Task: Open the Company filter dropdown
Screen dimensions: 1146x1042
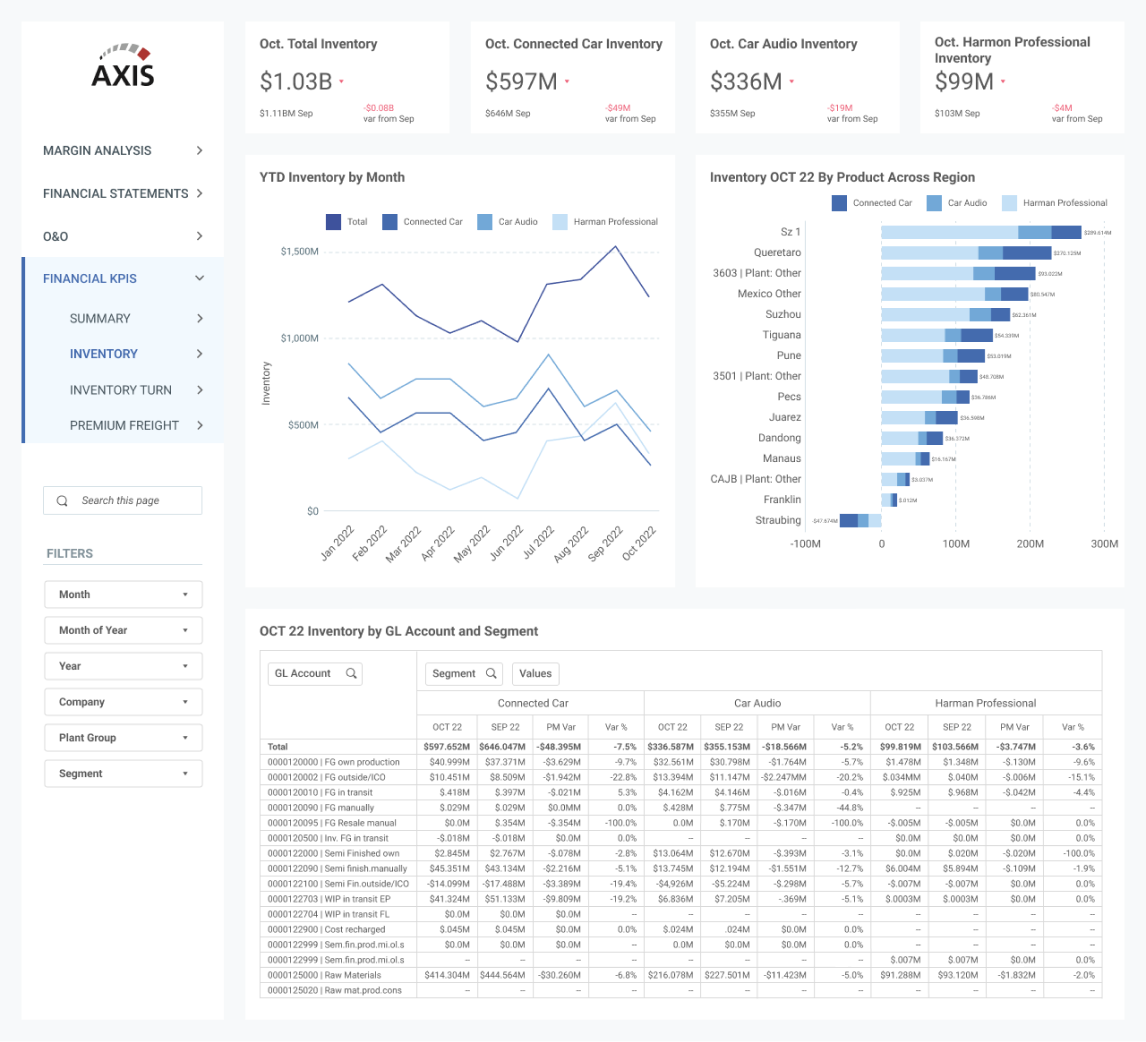Action: pos(123,701)
